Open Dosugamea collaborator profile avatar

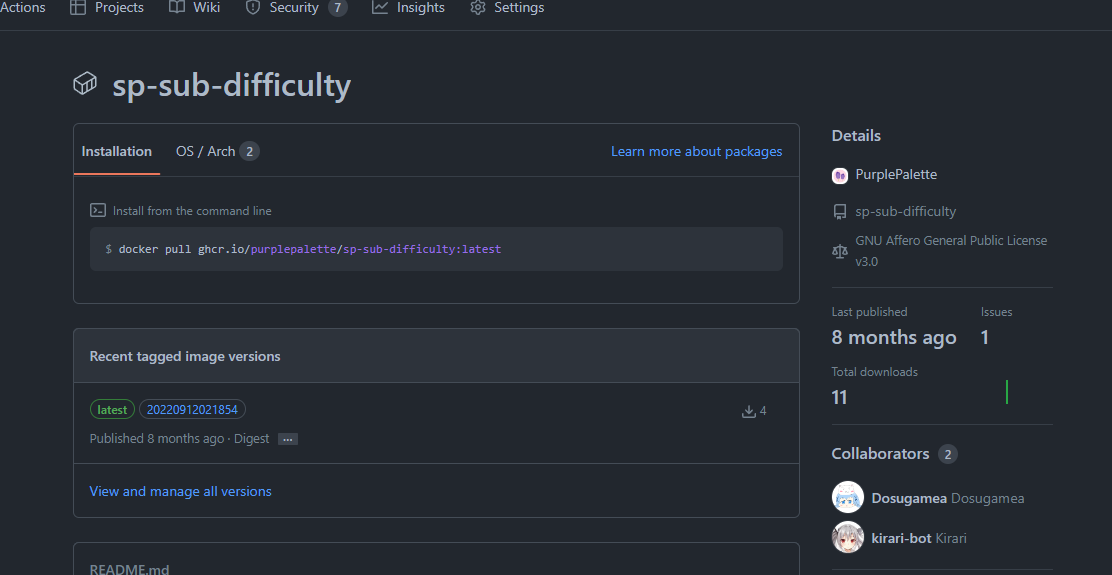click(x=847, y=498)
